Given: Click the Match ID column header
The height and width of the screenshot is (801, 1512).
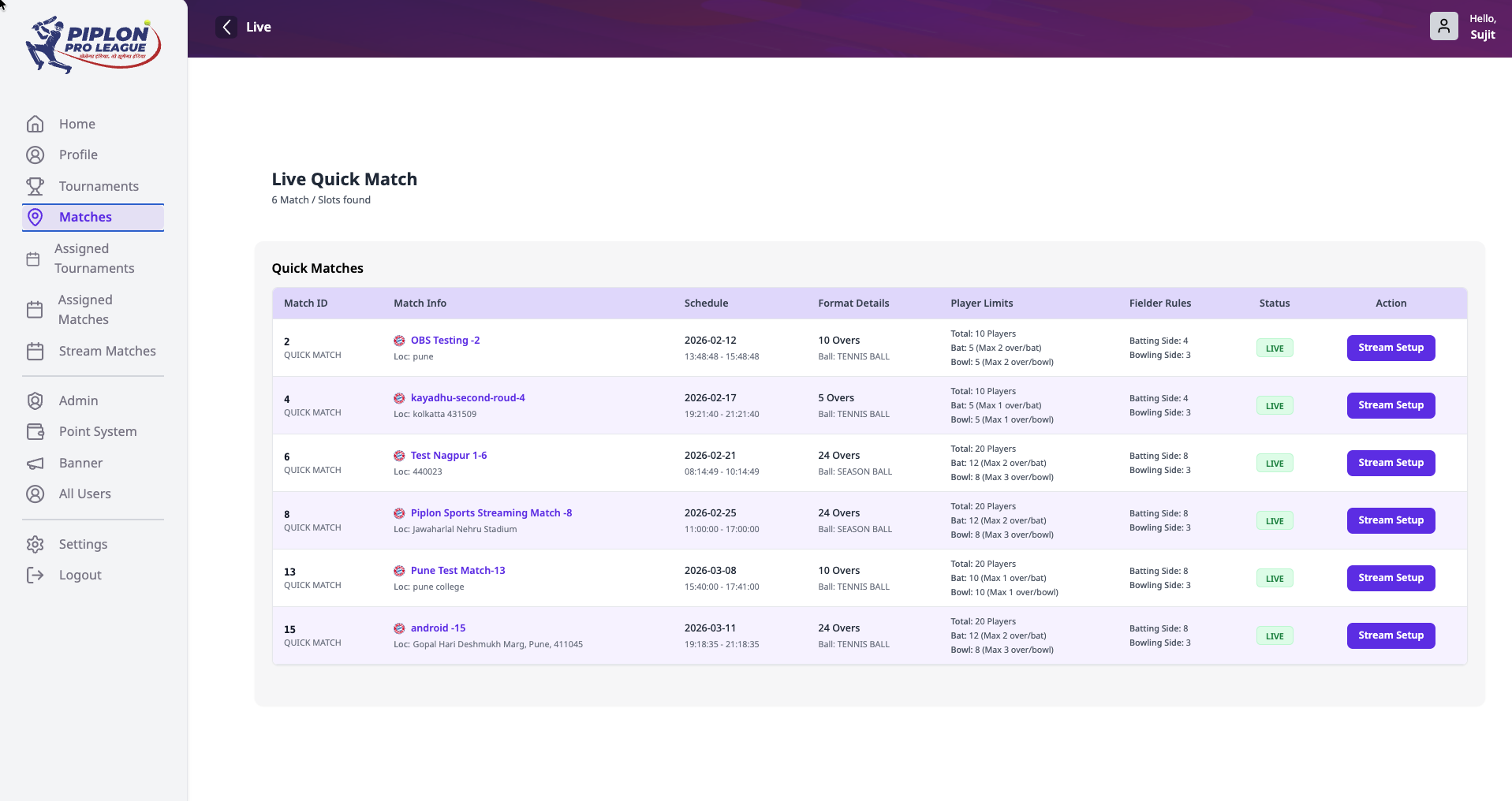Looking at the screenshot, I should coord(305,304).
